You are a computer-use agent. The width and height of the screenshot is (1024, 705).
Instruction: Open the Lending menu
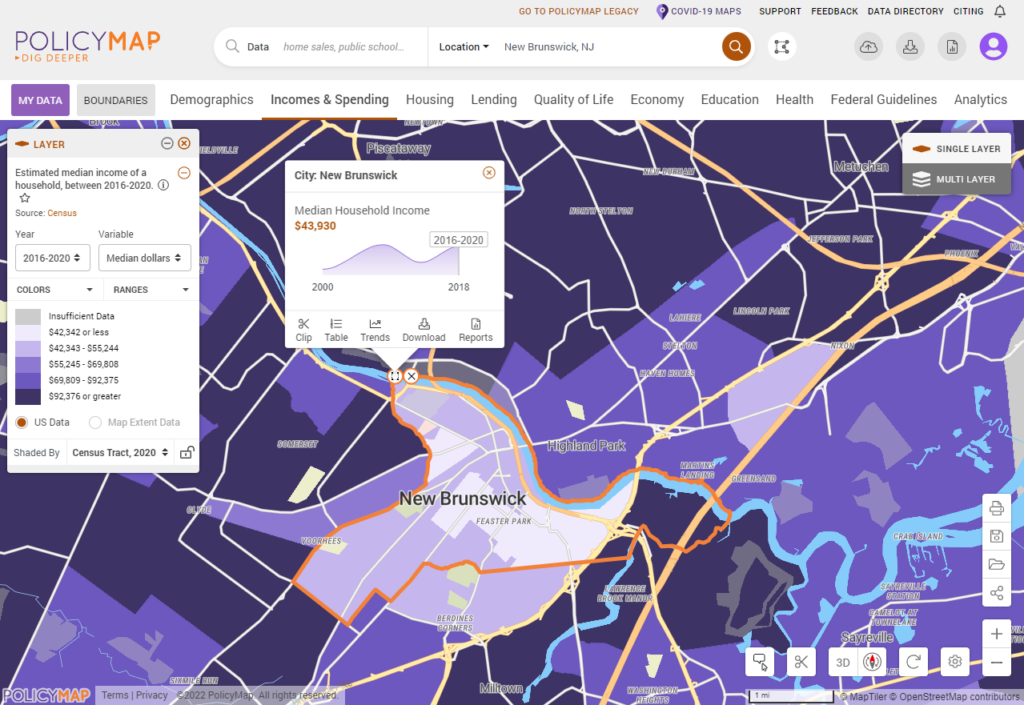click(494, 99)
